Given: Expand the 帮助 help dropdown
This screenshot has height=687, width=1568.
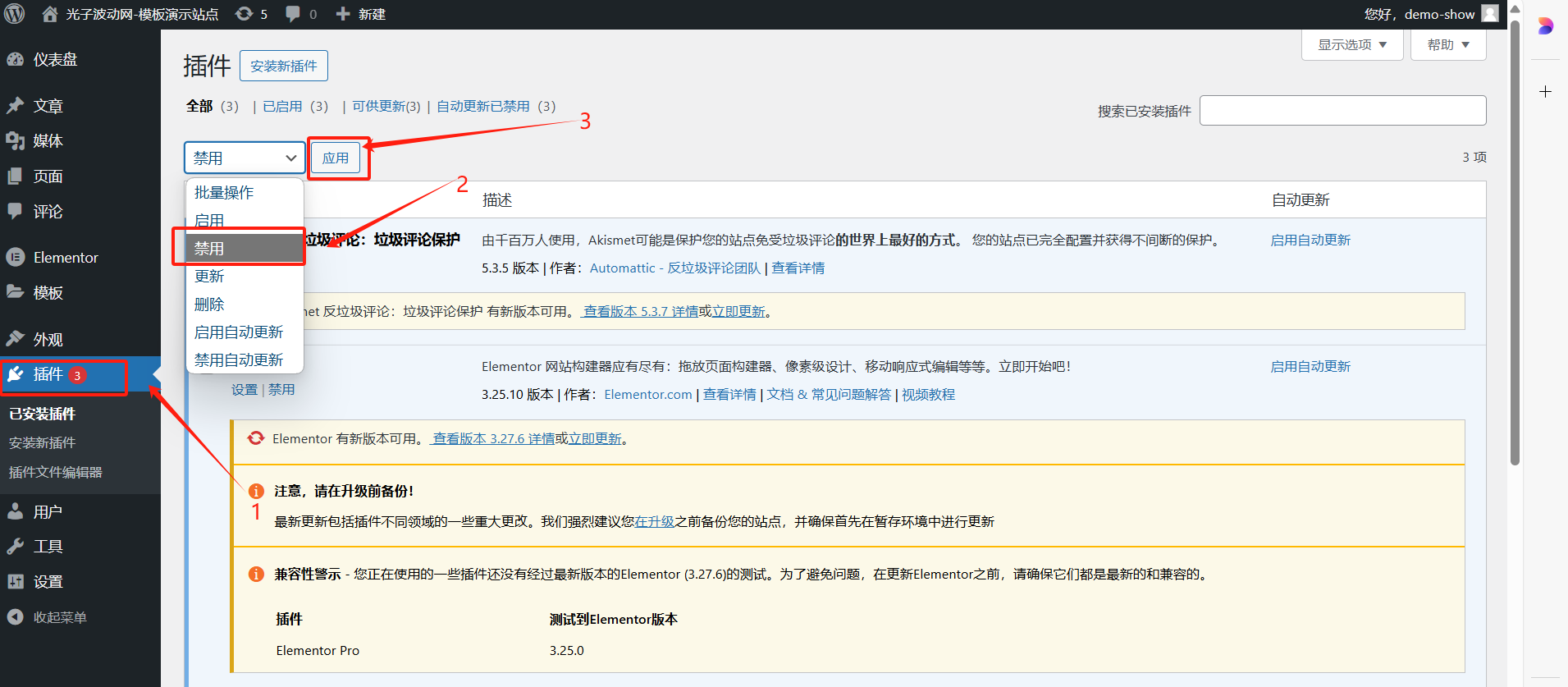Looking at the screenshot, I should [x=1448, y=44].
